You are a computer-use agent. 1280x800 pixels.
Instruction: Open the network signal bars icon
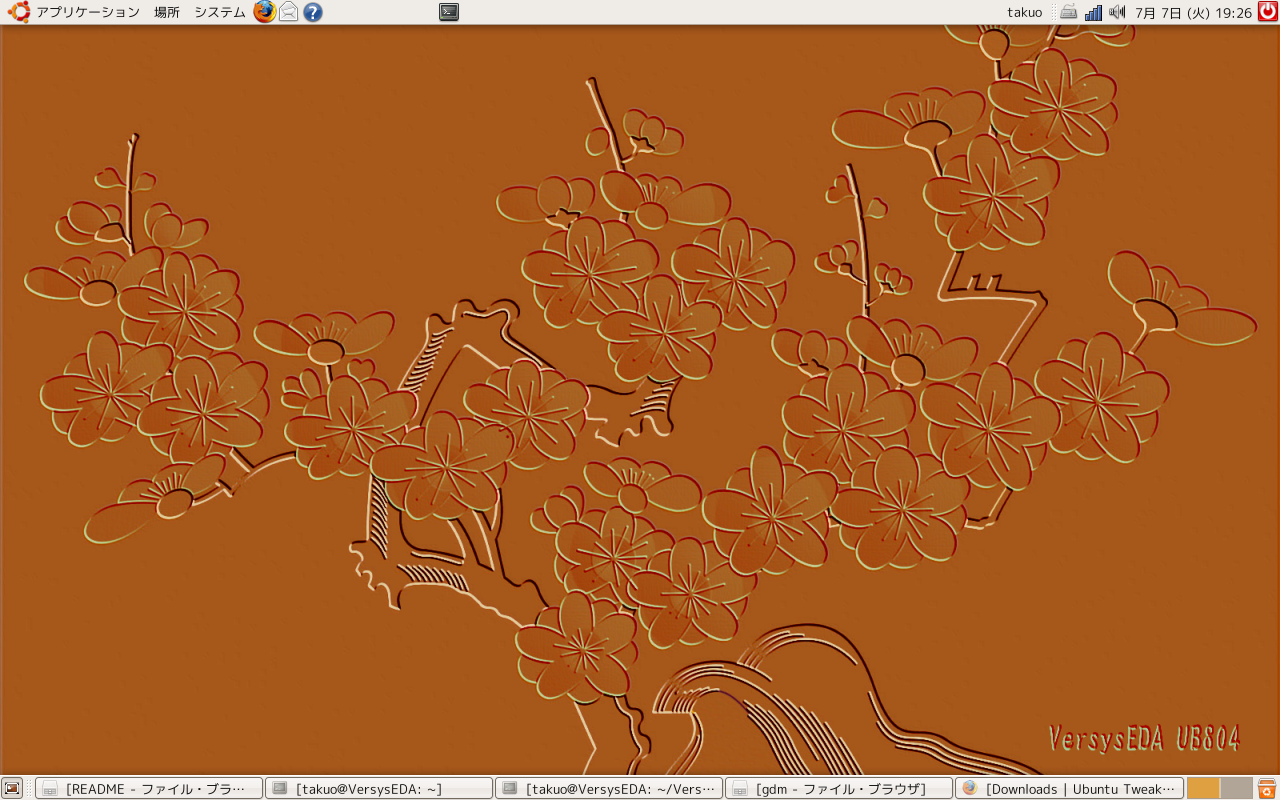pyautogui.click(x=1094, y=12)
